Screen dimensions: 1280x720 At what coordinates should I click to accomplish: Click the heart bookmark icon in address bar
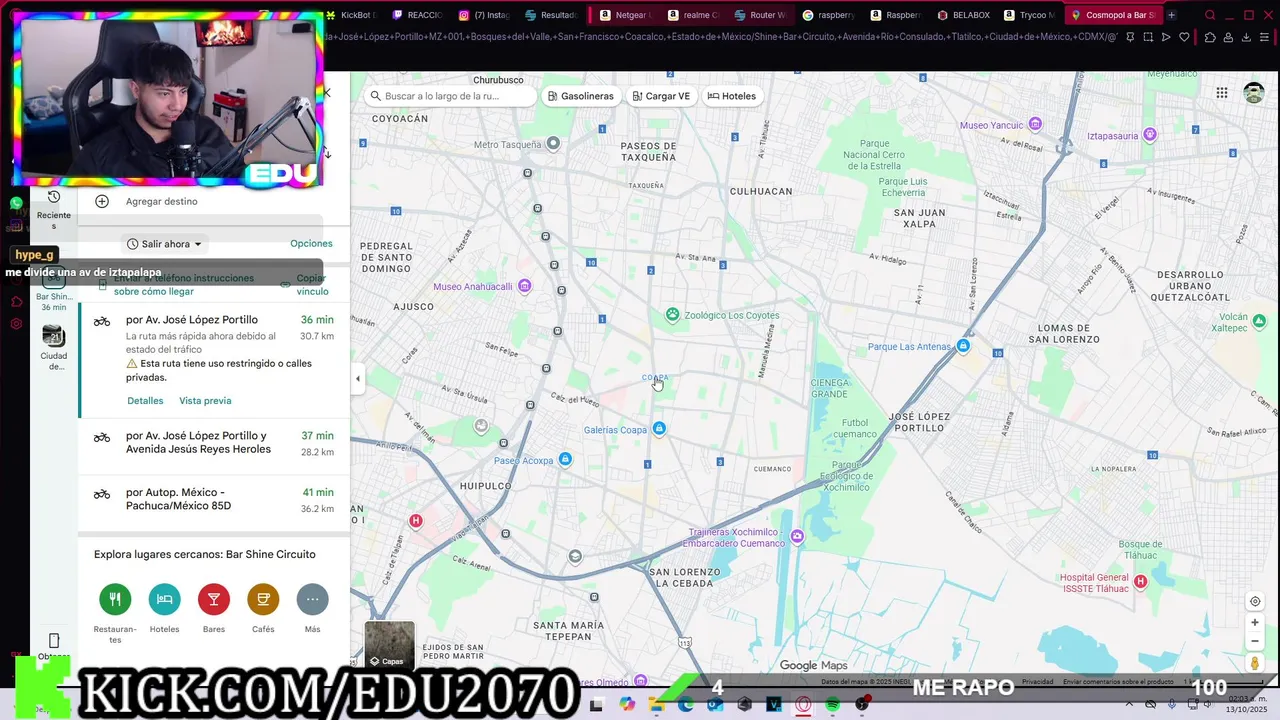tap(1185, 37)
